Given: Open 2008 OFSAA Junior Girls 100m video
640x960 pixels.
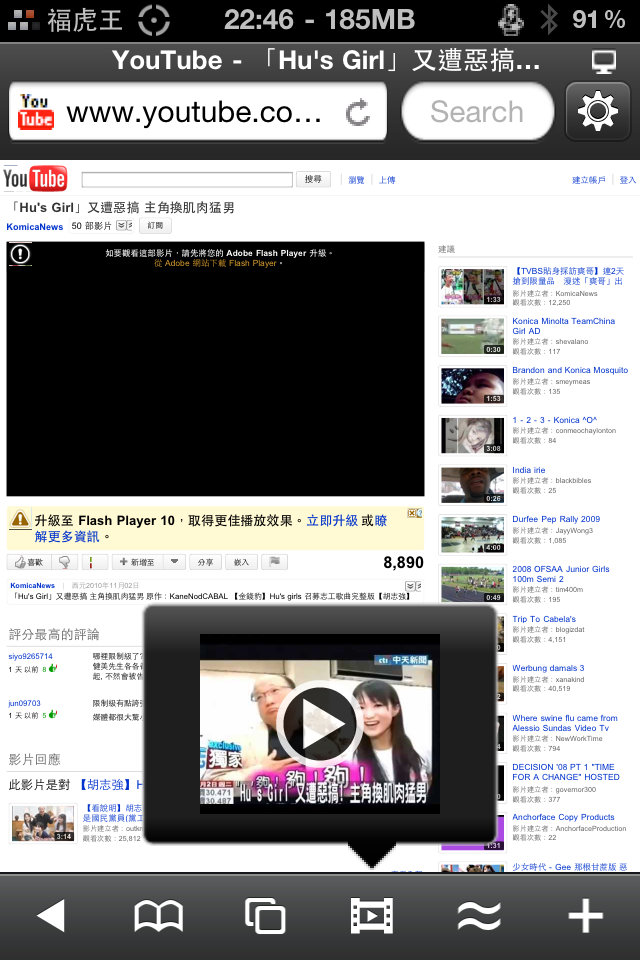Looking at the screenshot, I should pos(561,574).
